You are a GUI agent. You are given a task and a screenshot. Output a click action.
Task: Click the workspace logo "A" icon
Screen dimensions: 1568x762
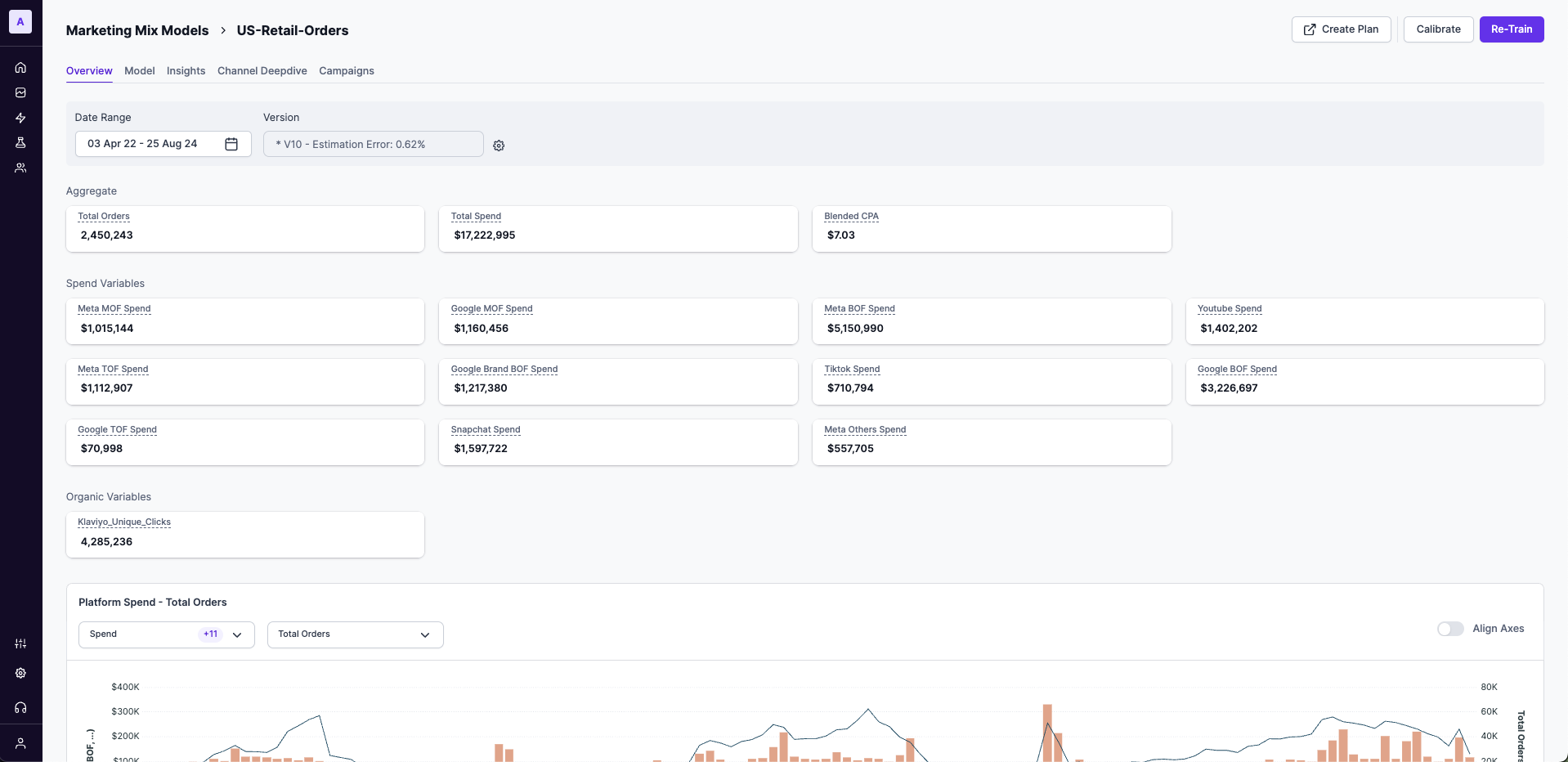(x=20, y=22)
